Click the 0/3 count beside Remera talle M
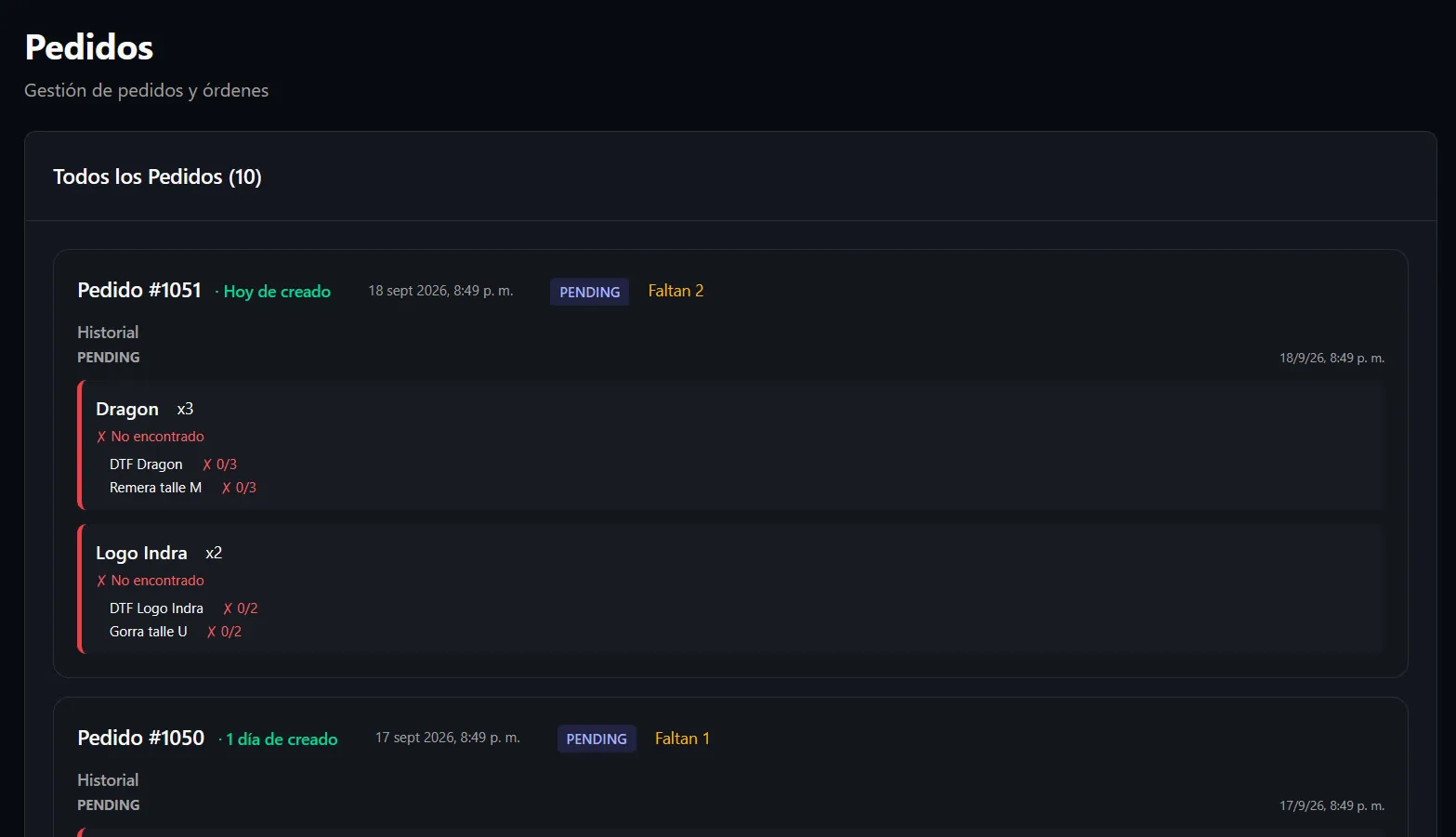1456x837 pixels. [239, 488]
